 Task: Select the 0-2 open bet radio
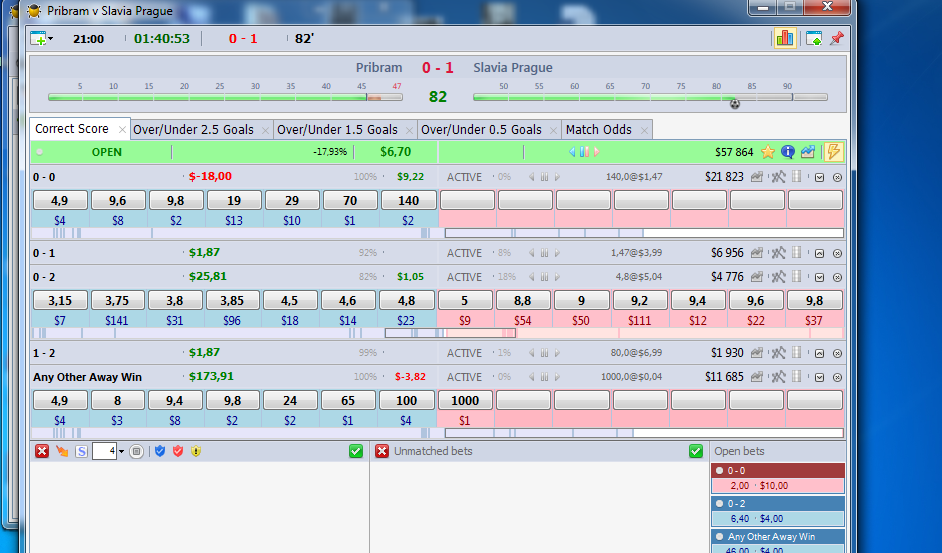(719, 504)
